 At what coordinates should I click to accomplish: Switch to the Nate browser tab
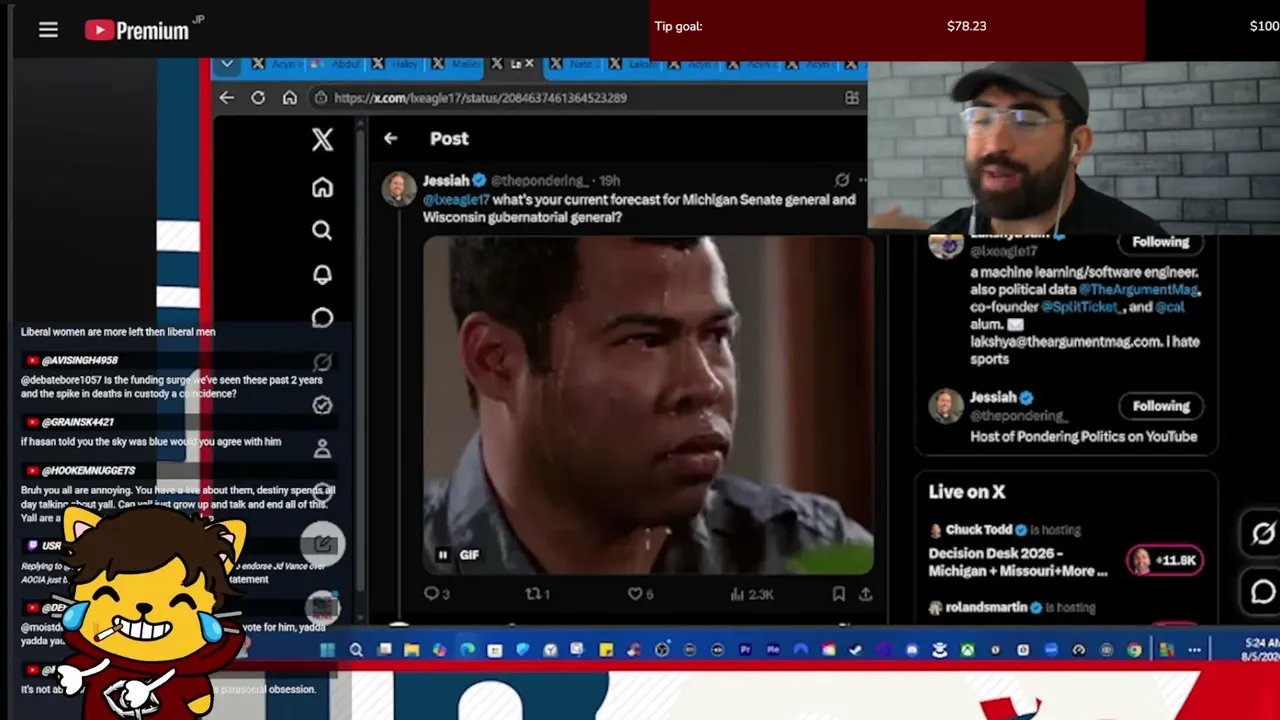click(575, 64)
